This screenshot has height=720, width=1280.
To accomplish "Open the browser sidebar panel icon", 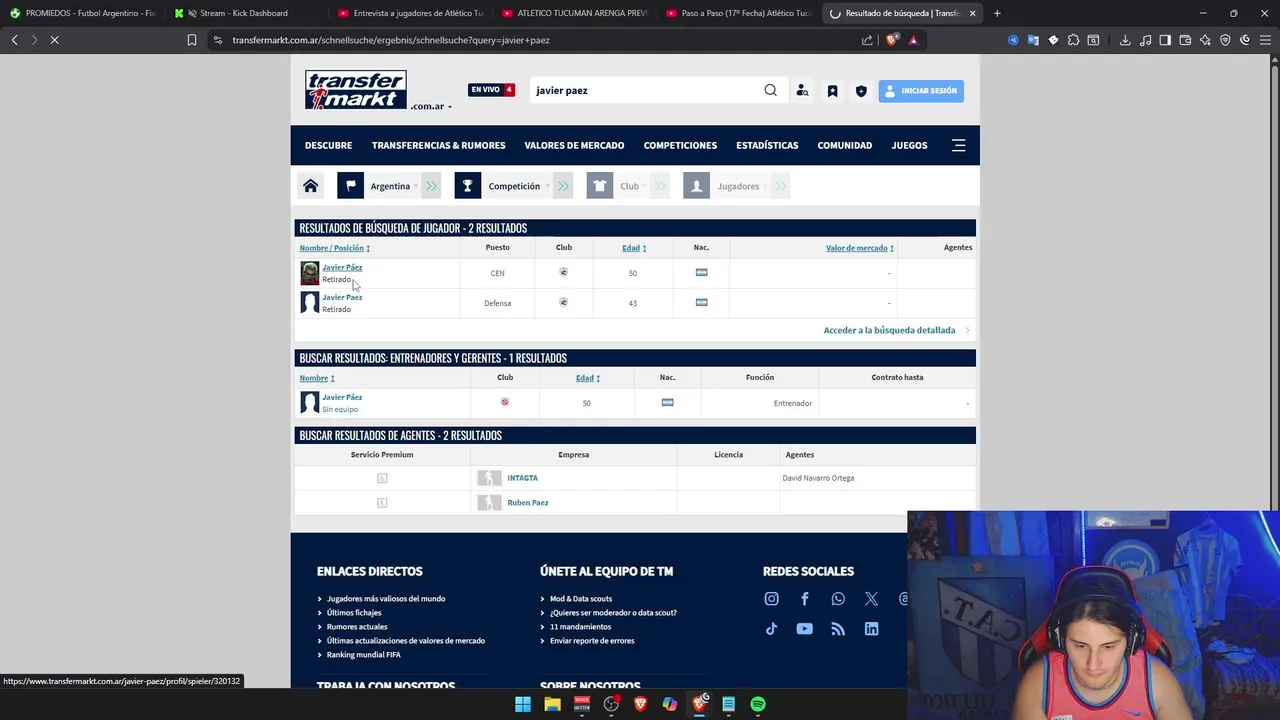I will 1165,40.
